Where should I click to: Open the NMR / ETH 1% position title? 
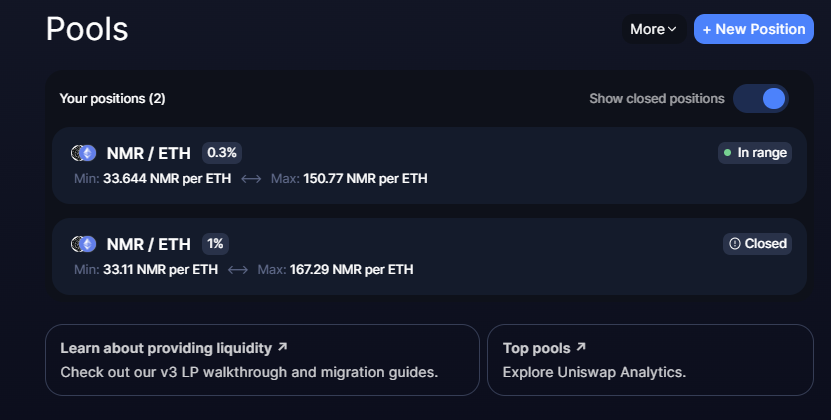click(x=148, y=244)
